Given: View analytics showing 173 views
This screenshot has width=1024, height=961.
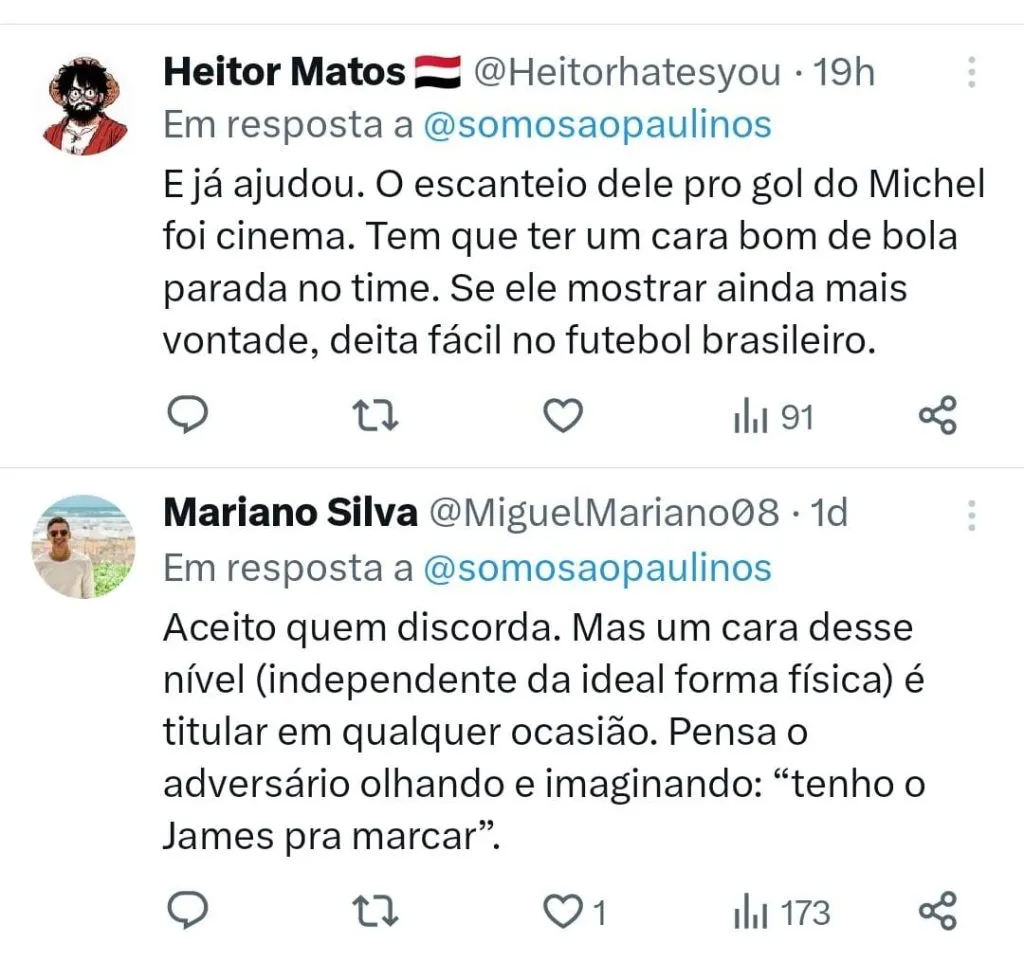Looking at the screenshot, I should tap(782, 912).
